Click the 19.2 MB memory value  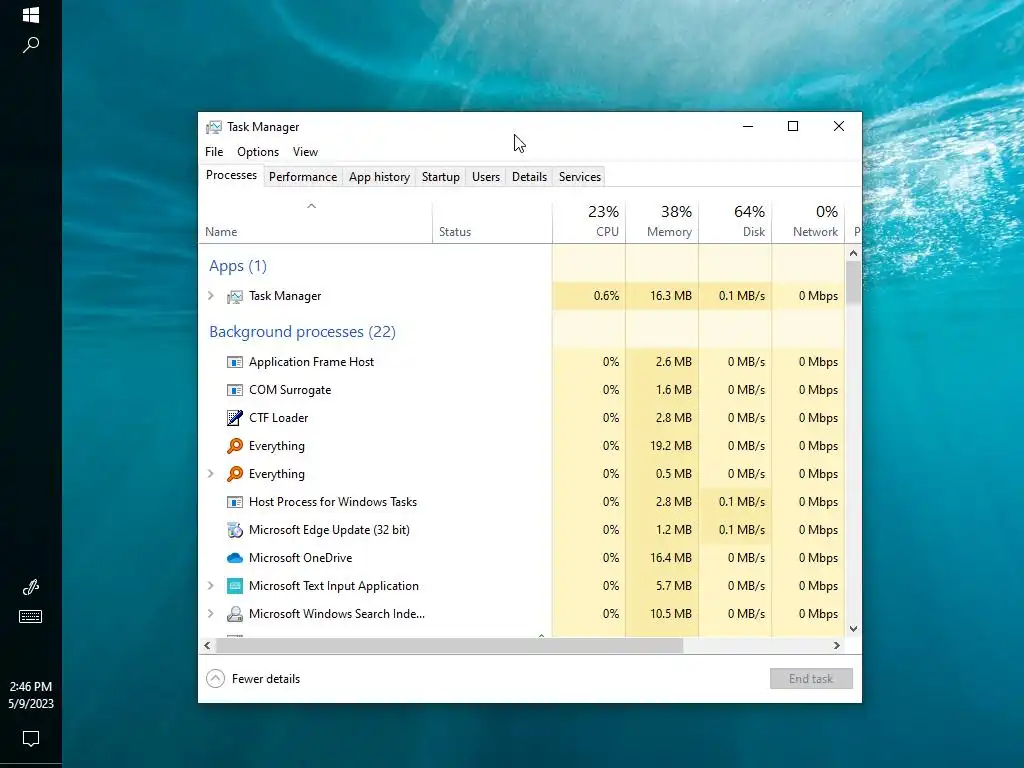point(671,446)
